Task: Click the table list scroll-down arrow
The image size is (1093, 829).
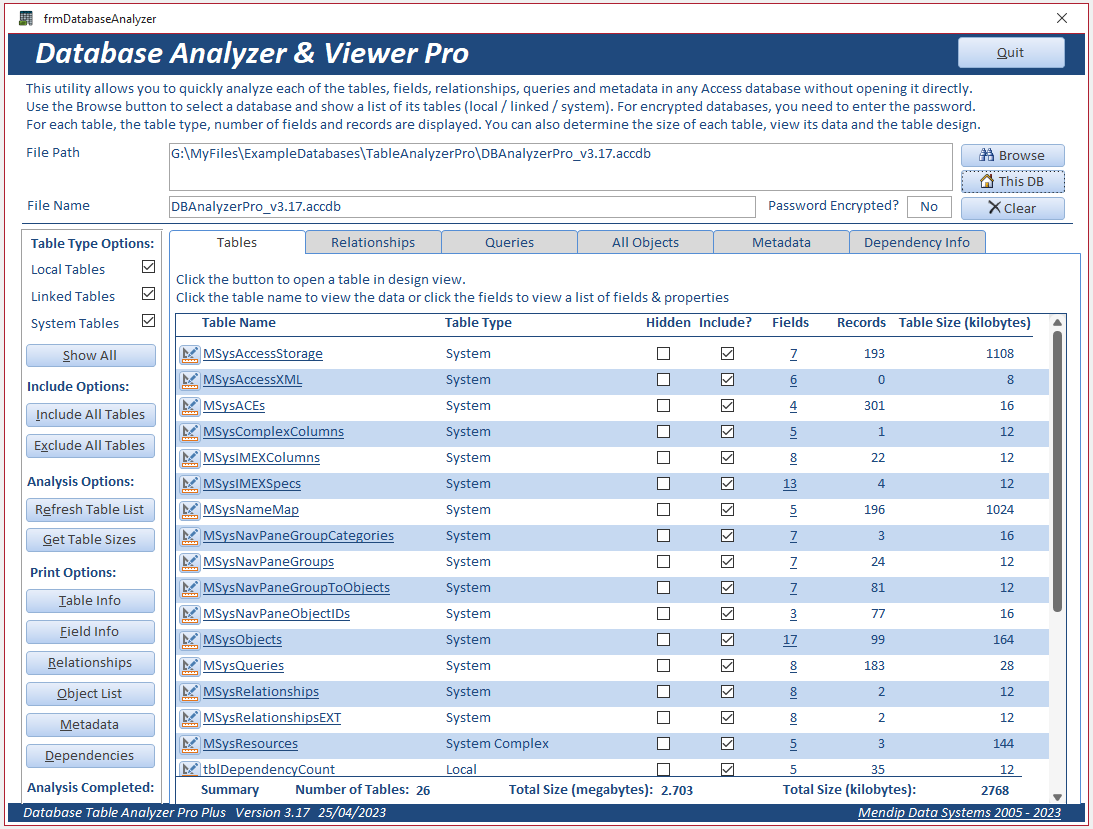Action: click(x=1057, y=797)
